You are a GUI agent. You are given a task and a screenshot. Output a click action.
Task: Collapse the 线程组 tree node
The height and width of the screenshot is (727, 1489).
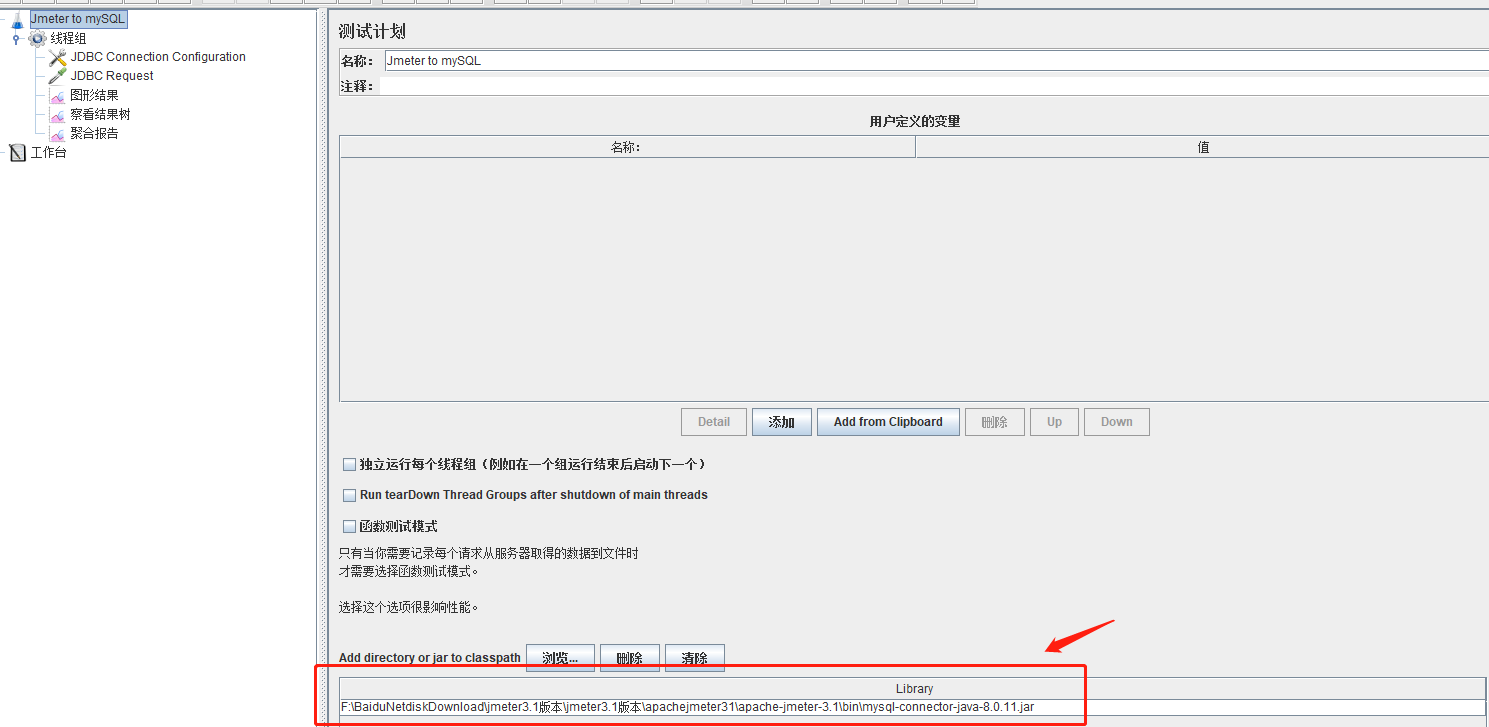(x=16, y=38)
